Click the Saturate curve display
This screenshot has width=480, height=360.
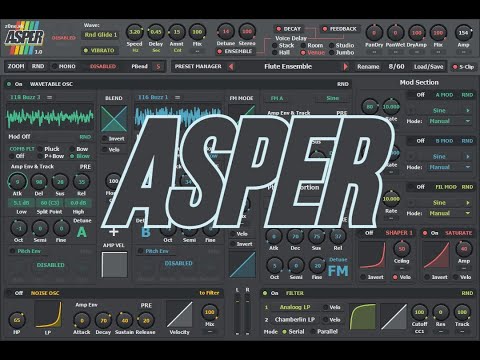coord(436,255)
